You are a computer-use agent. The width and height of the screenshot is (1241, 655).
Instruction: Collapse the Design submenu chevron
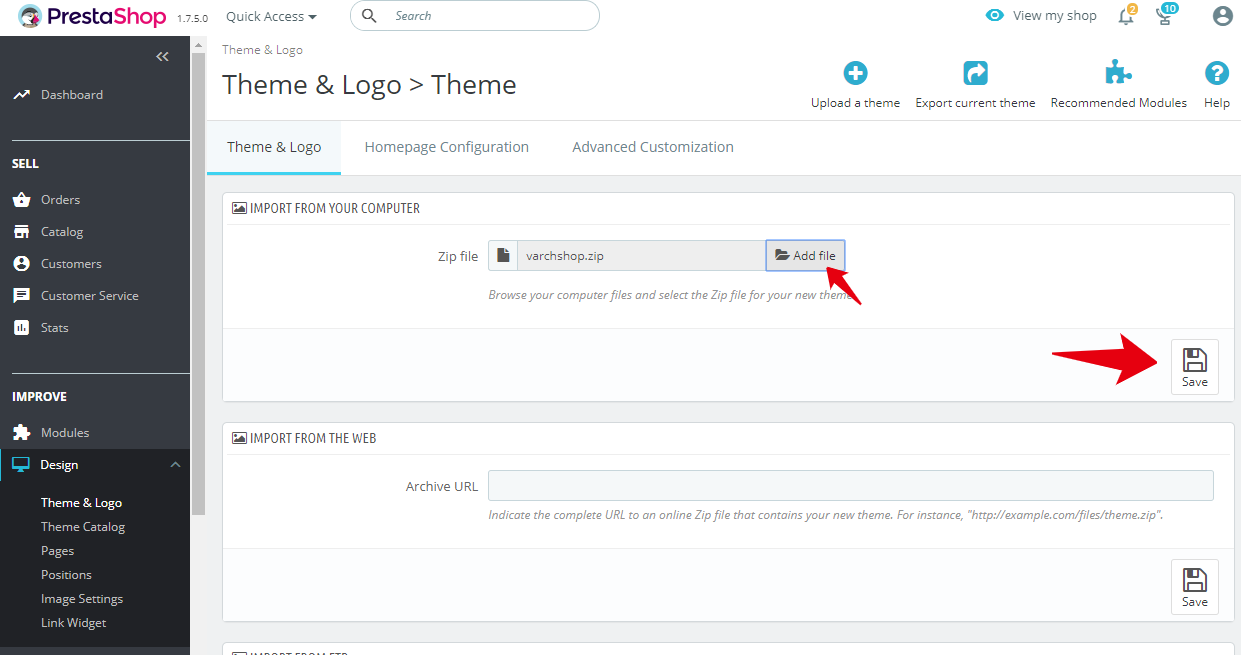click(x=175, y=465)
